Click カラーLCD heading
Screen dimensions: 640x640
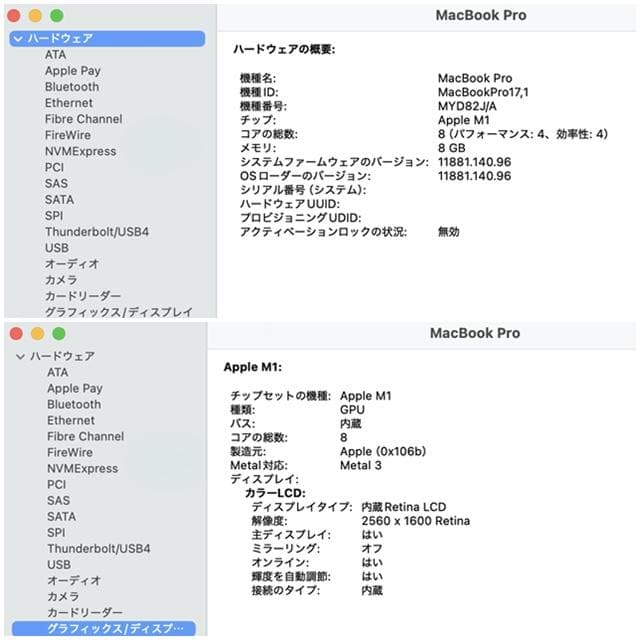pos(275,493)
